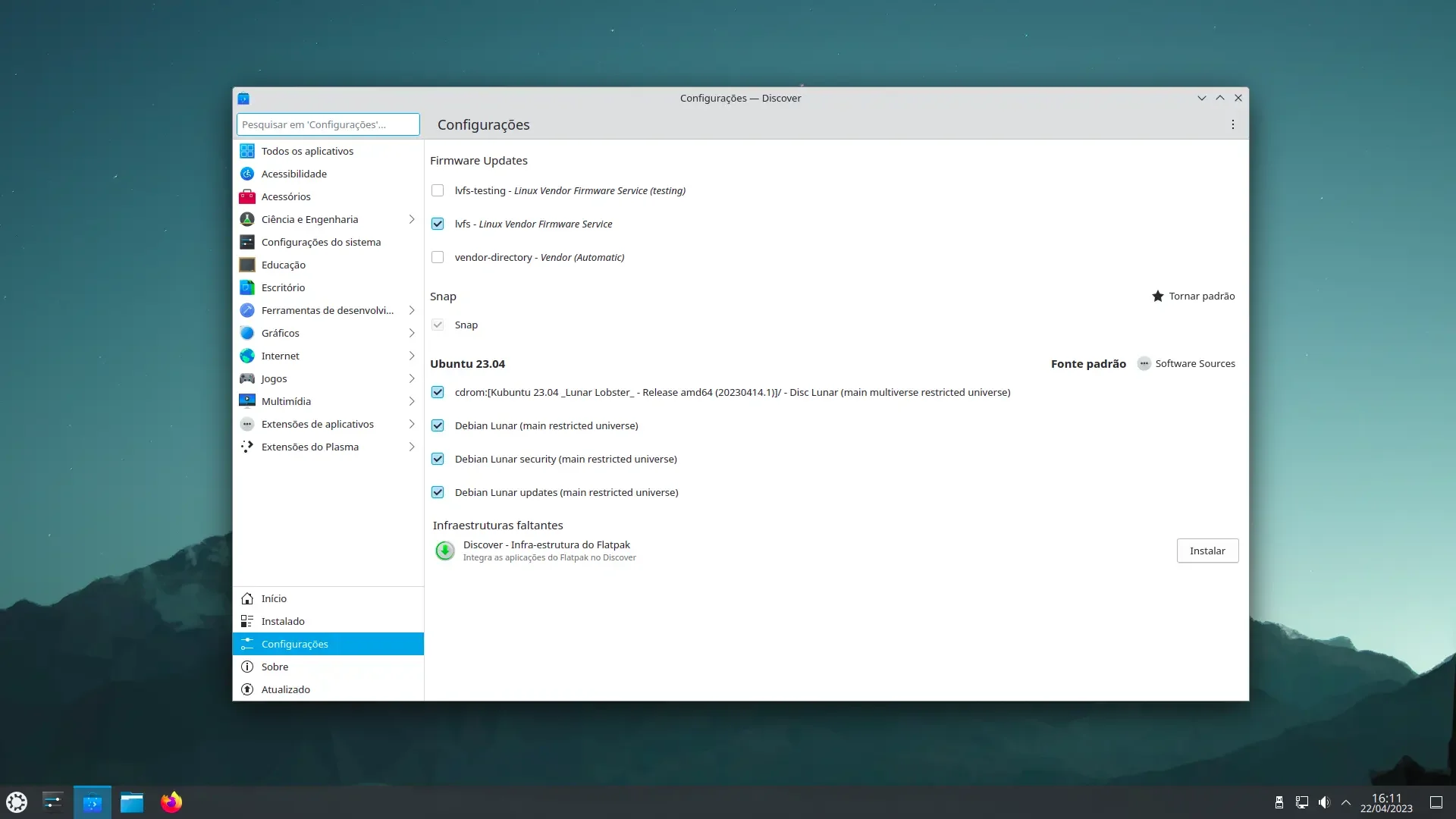The height and width of the screenshot is (819, 1456).
Task: Expand the Ciência e Engenharia category arrow
Action: 412,219
